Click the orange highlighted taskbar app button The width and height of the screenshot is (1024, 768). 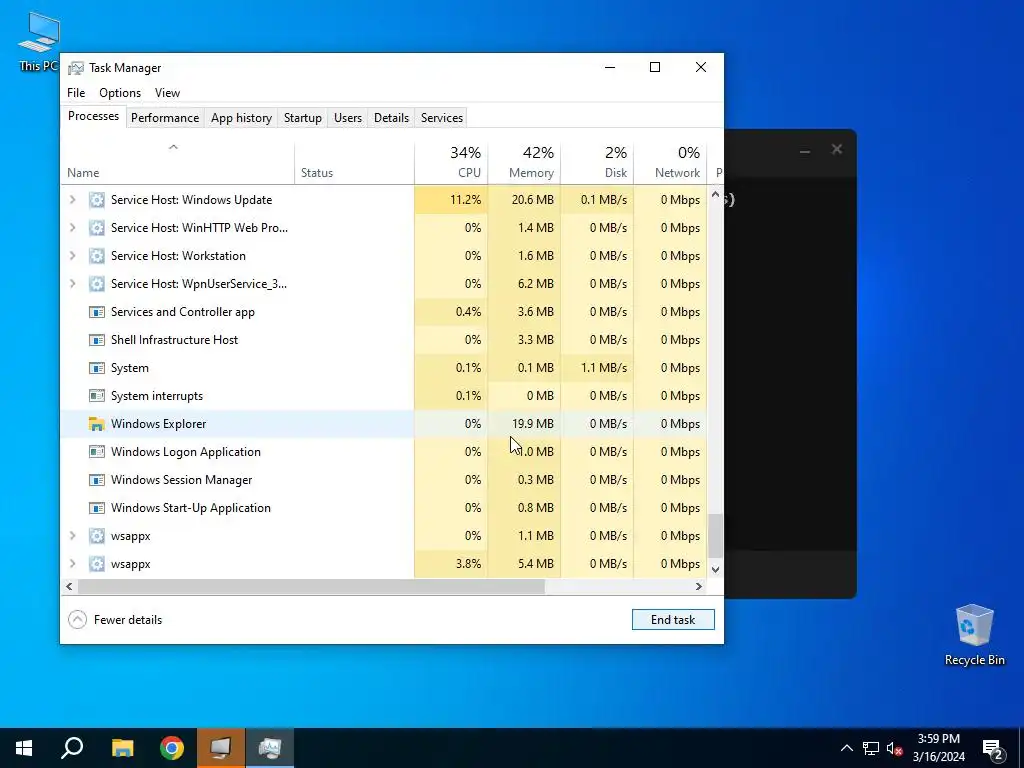pos(221,748)
